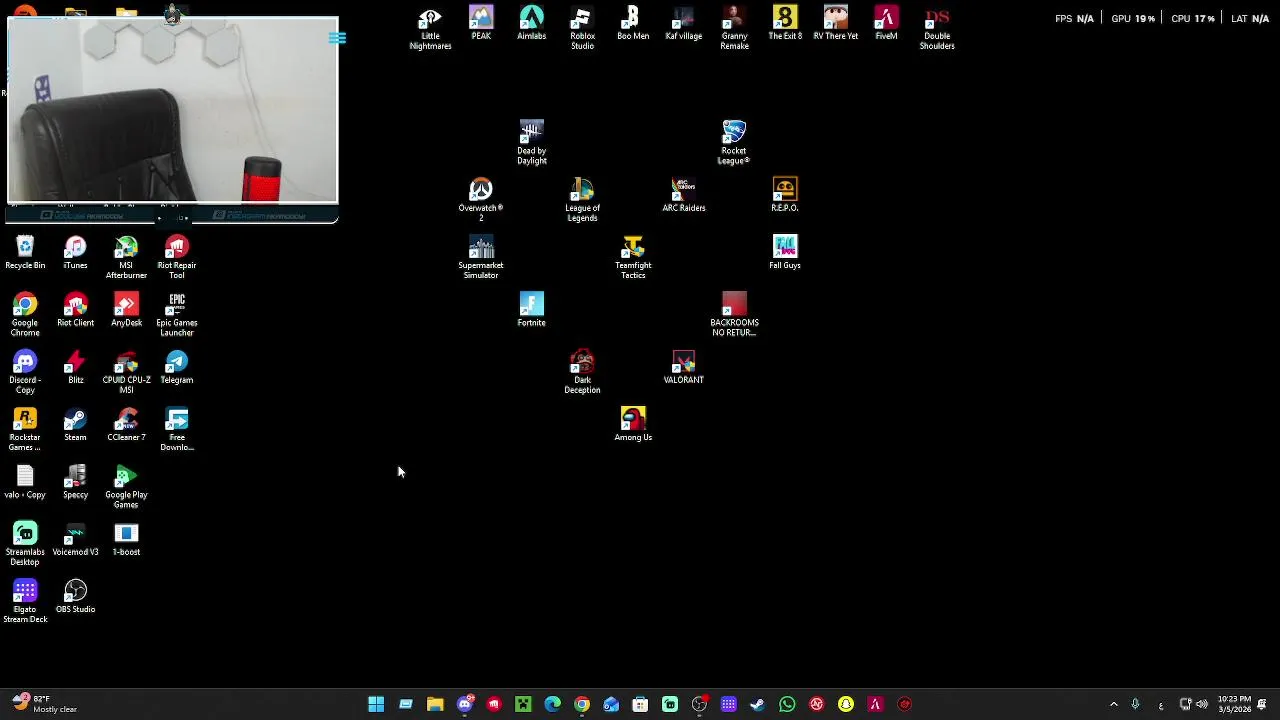Open the weather widget showing 82°F

tap(45, 704)
